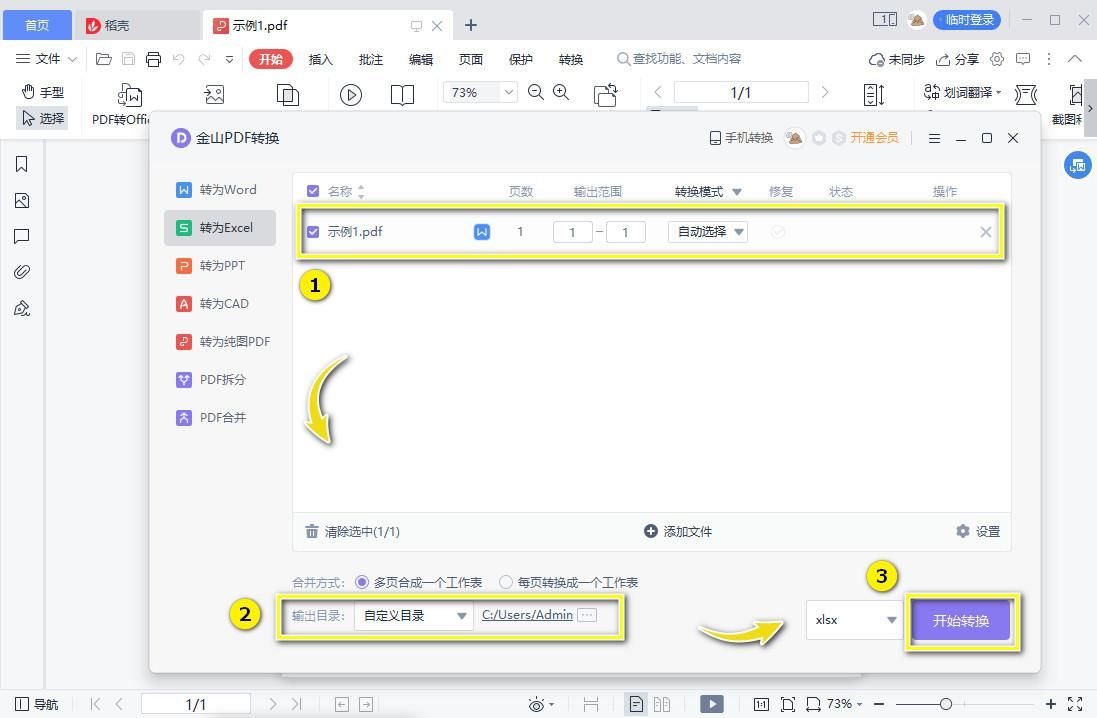The height and width of the screenshot is (718, 1097).
Task: Open dialog 设置 settings
Action: click(978, 531)
